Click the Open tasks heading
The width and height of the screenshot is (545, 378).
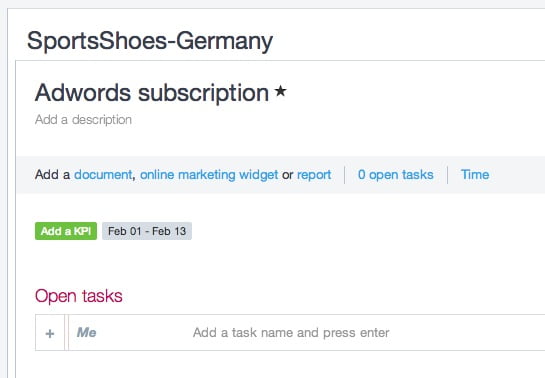coord(79,296)
